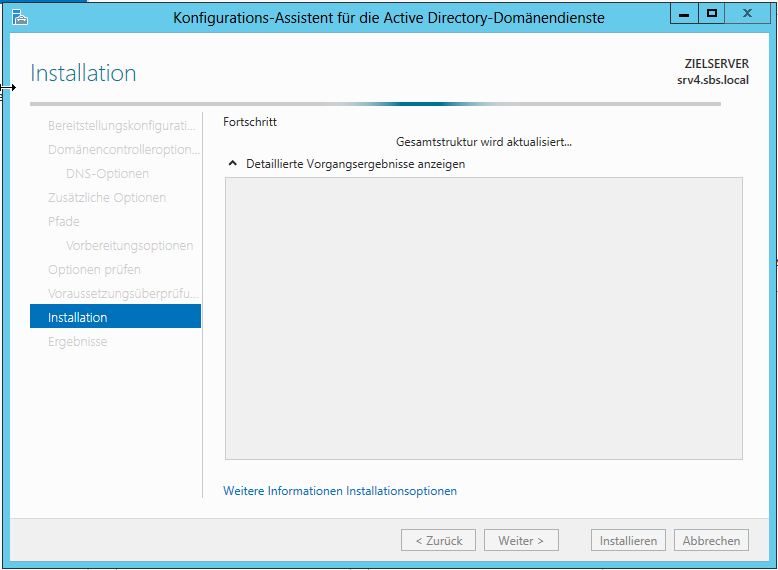Go back with the Zurück button
This screenshot has height=570, width=778.
[x=438, y=540]
